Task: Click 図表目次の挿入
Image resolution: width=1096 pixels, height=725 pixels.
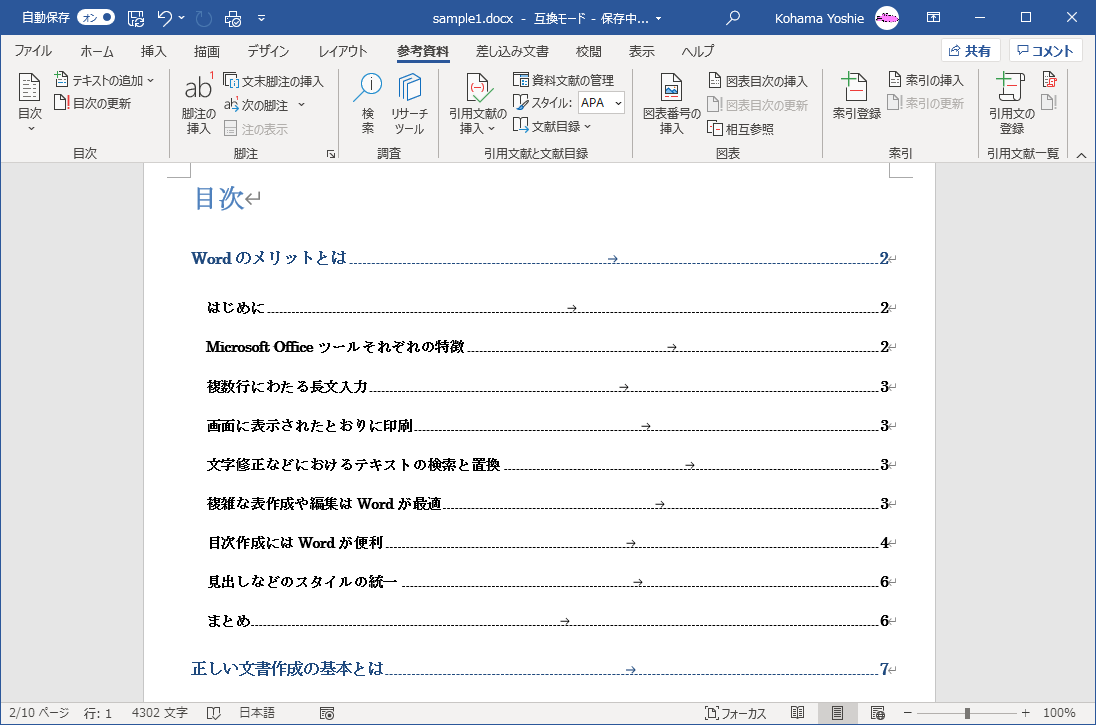Action: pyautogui.click(x=758, y=81)
